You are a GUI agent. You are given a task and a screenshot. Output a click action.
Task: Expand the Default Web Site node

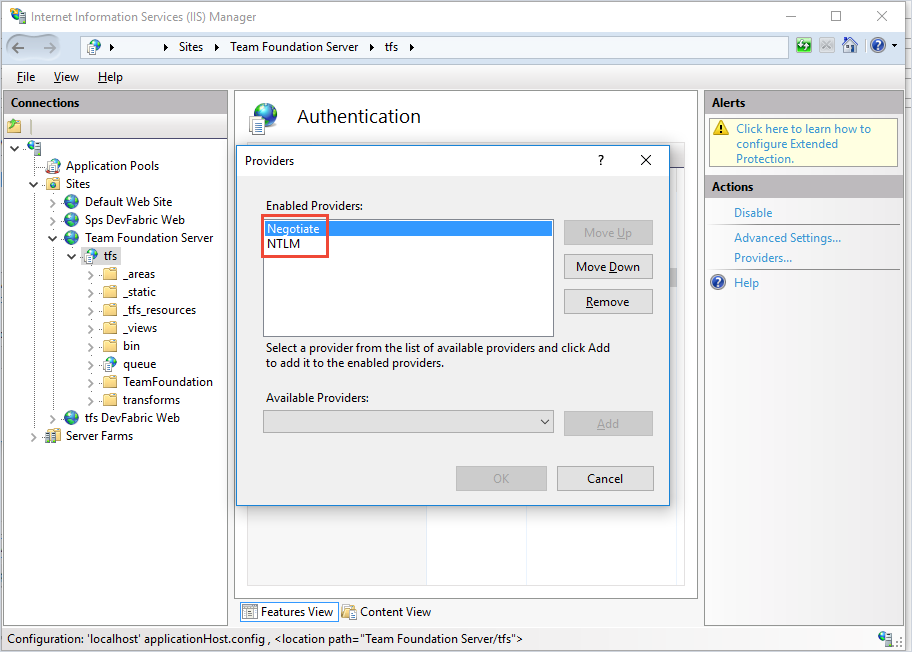52,201
